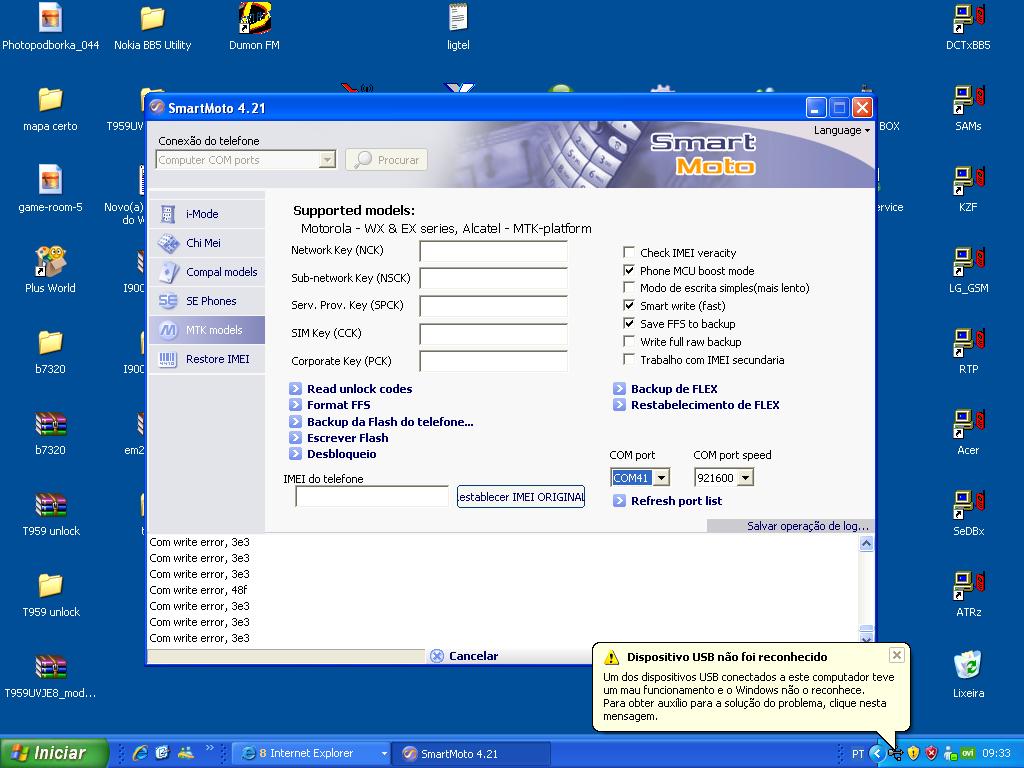The height and width of the screenshot is (768, 1024).
Task: Select the ligtel text file icon
Action: (458, 27)
